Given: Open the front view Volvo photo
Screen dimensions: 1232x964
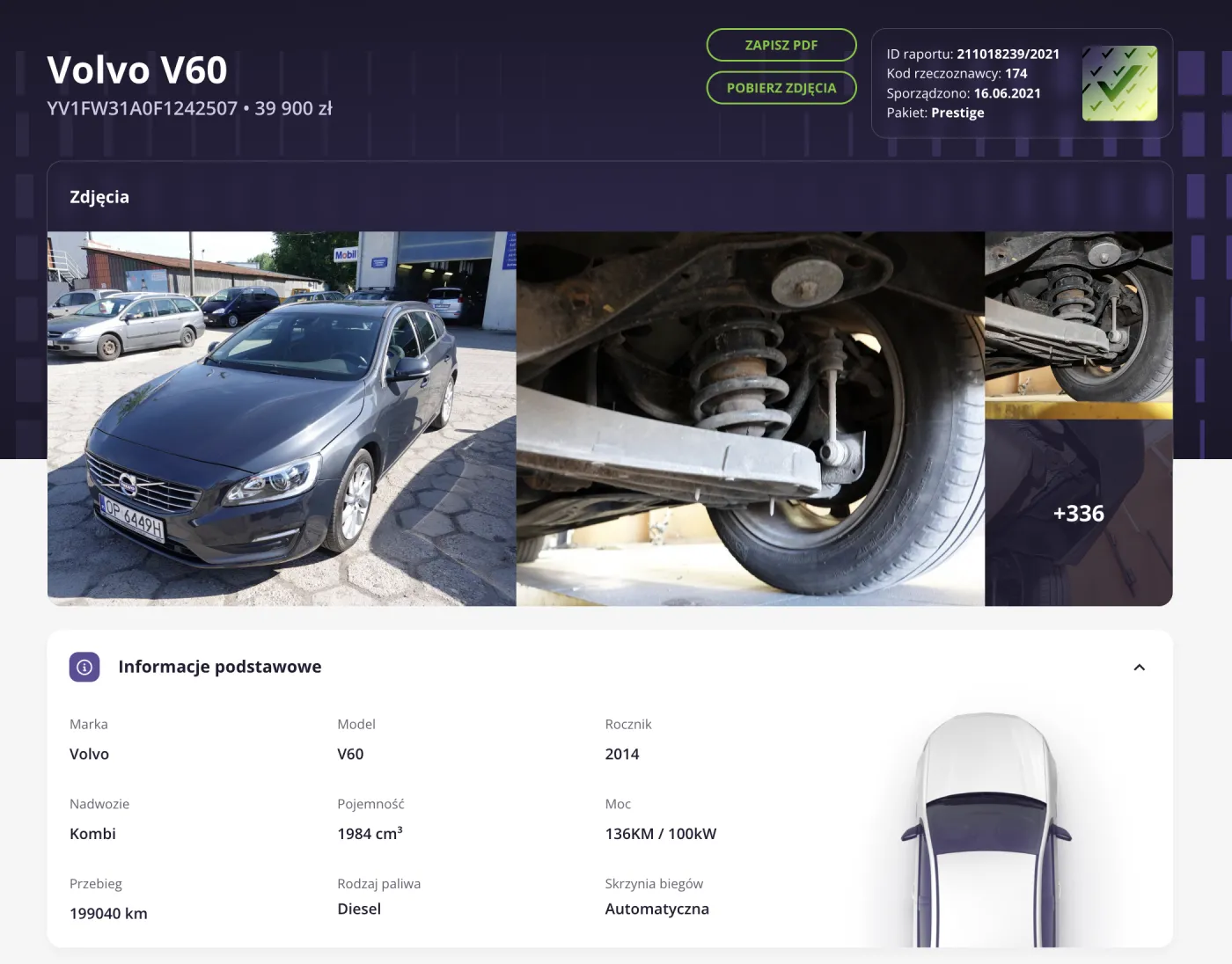Looking at the screenshot, I should 282,419.
